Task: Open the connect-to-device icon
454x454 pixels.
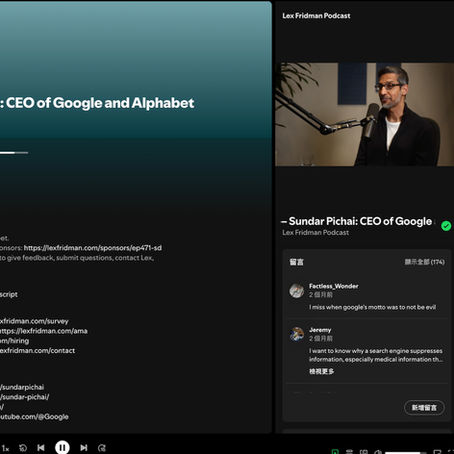Action: (x=364, y=452)
